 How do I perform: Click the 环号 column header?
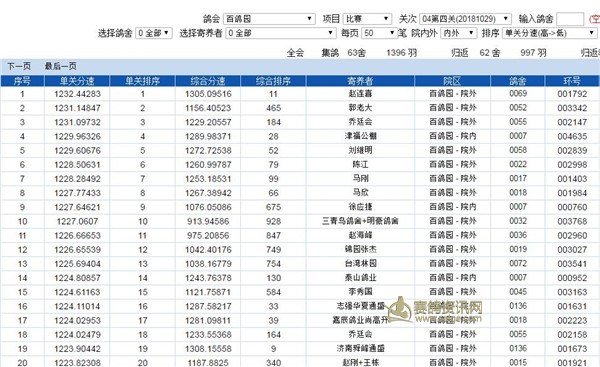point(572,81)
